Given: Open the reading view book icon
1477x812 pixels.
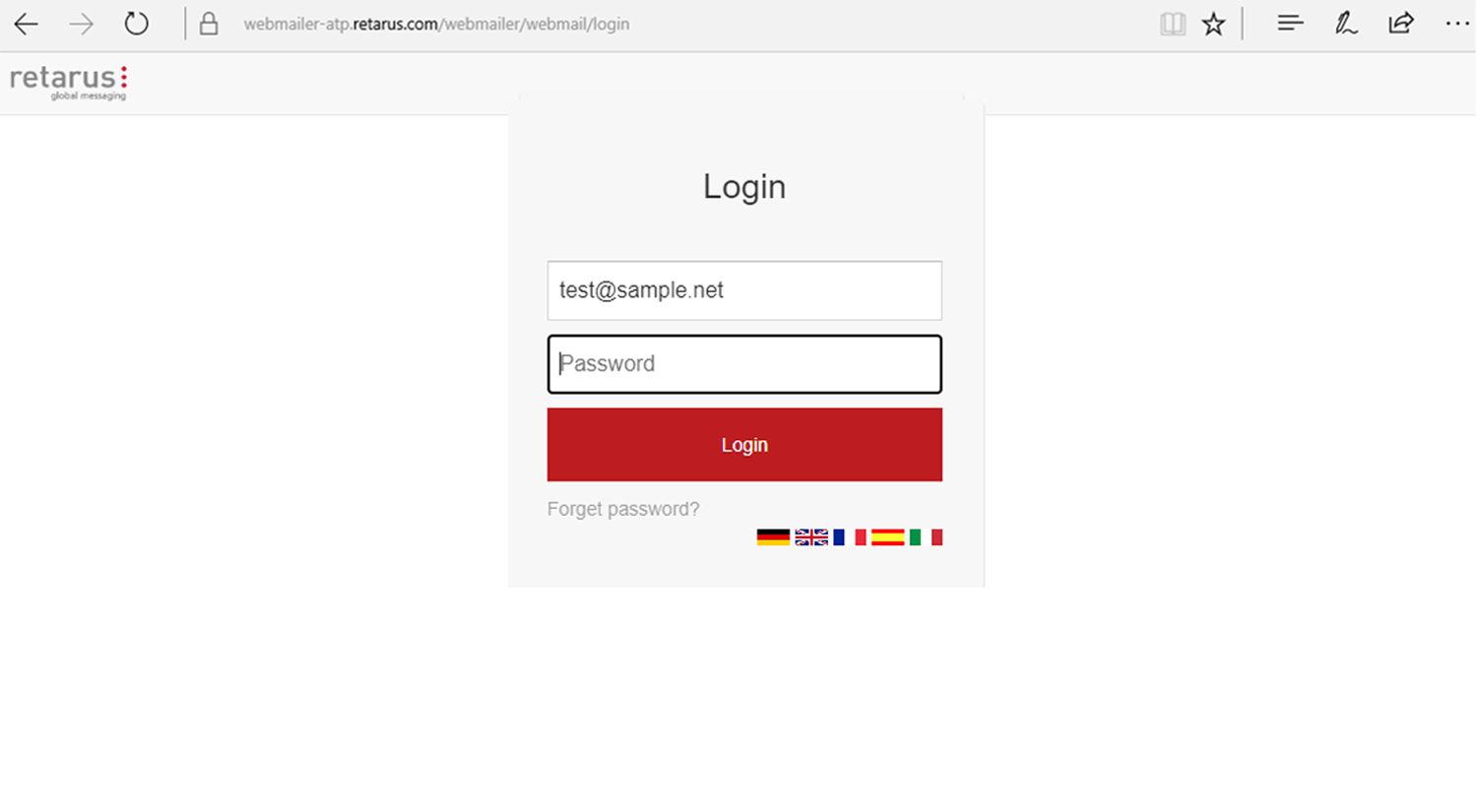Looking at the screenshot, I should pyautogui.click(x=1172, y=24).
